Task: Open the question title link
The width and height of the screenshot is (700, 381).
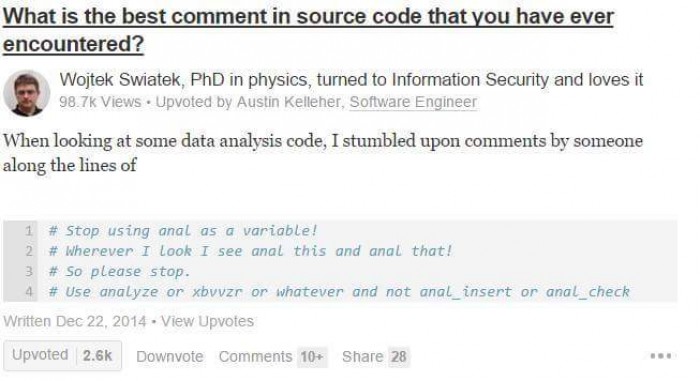Action: coord(308,30)
